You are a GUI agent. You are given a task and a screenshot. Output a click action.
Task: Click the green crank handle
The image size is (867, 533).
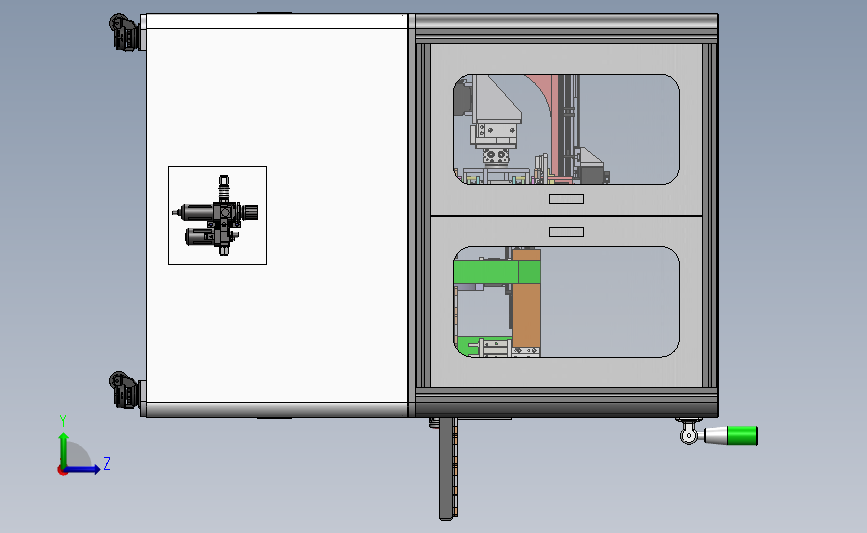741,436
